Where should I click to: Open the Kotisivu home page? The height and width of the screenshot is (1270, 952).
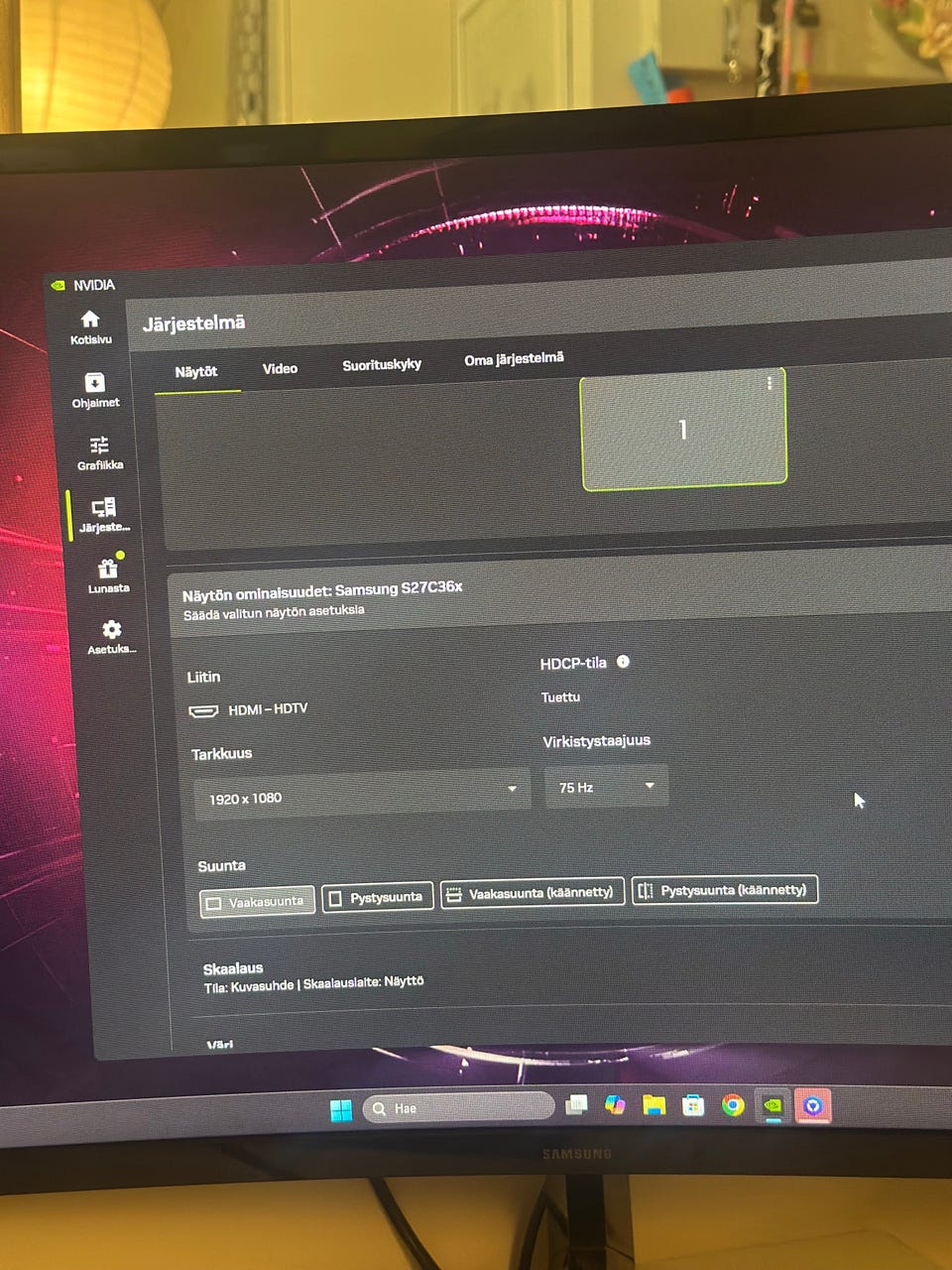click(90, 326)
